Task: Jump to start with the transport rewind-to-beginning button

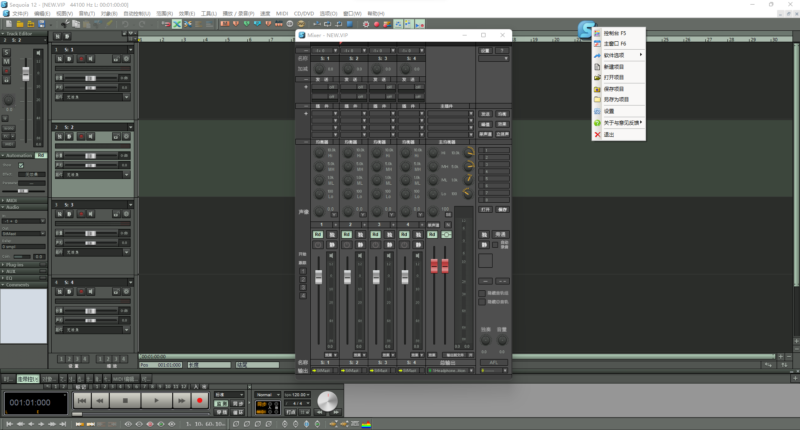Action: (83, 399)
